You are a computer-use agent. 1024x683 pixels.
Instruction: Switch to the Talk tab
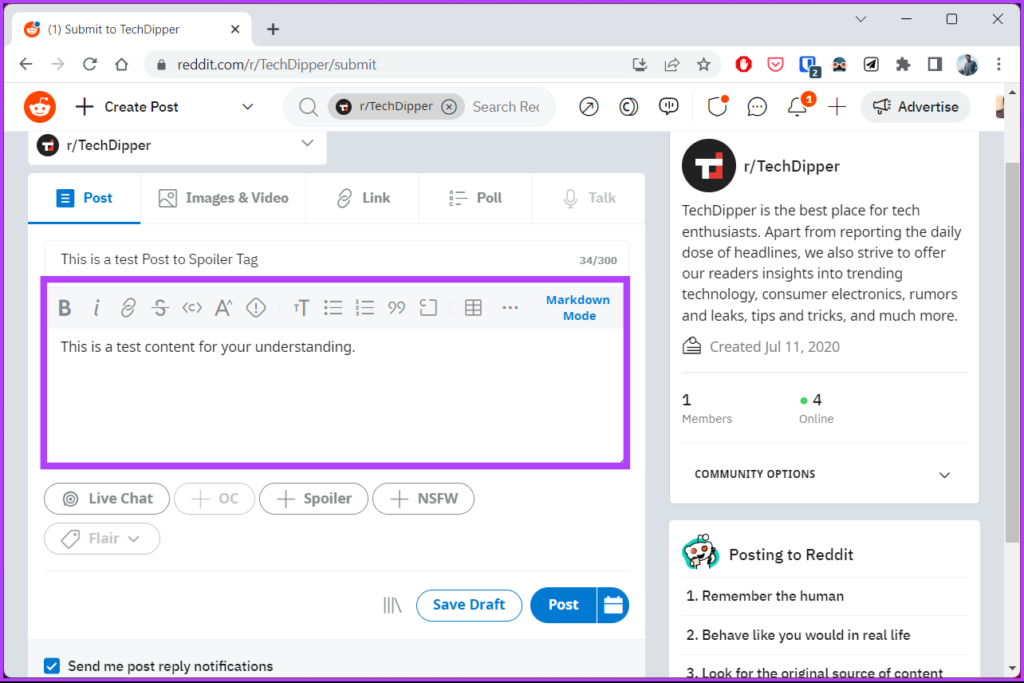pyautogui.click(x=588, y=198)
